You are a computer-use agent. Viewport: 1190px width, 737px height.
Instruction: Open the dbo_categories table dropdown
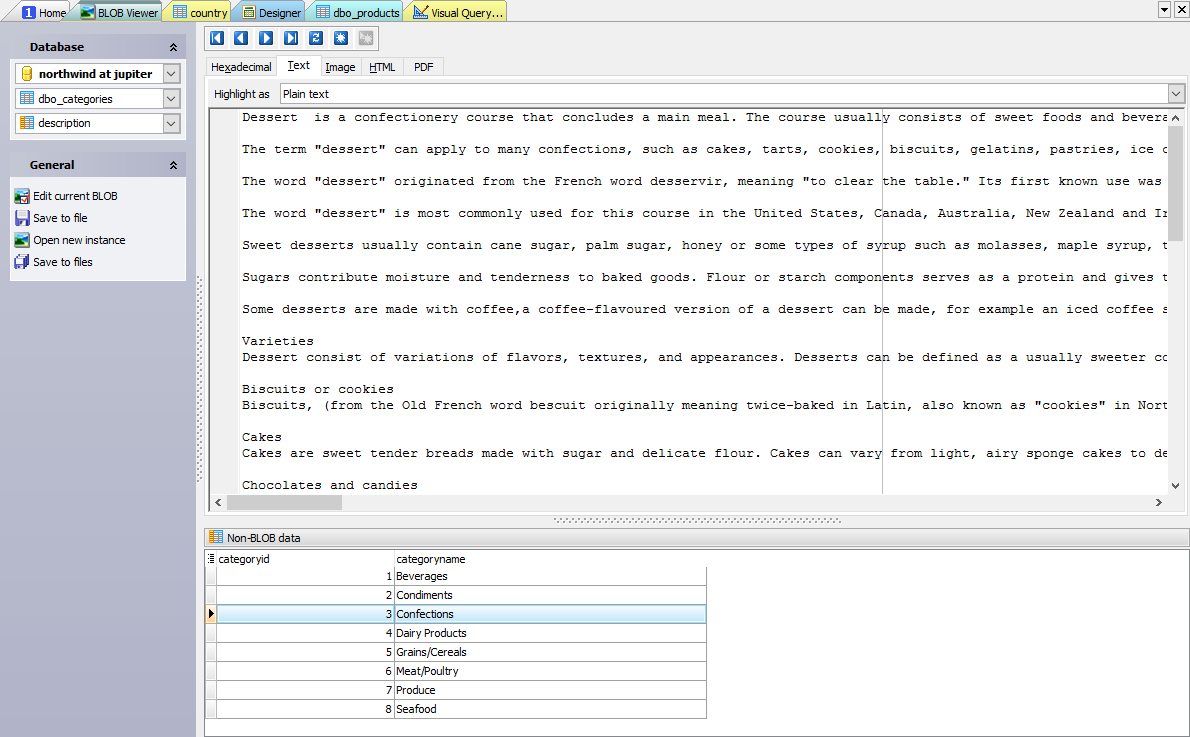point(171,99)
